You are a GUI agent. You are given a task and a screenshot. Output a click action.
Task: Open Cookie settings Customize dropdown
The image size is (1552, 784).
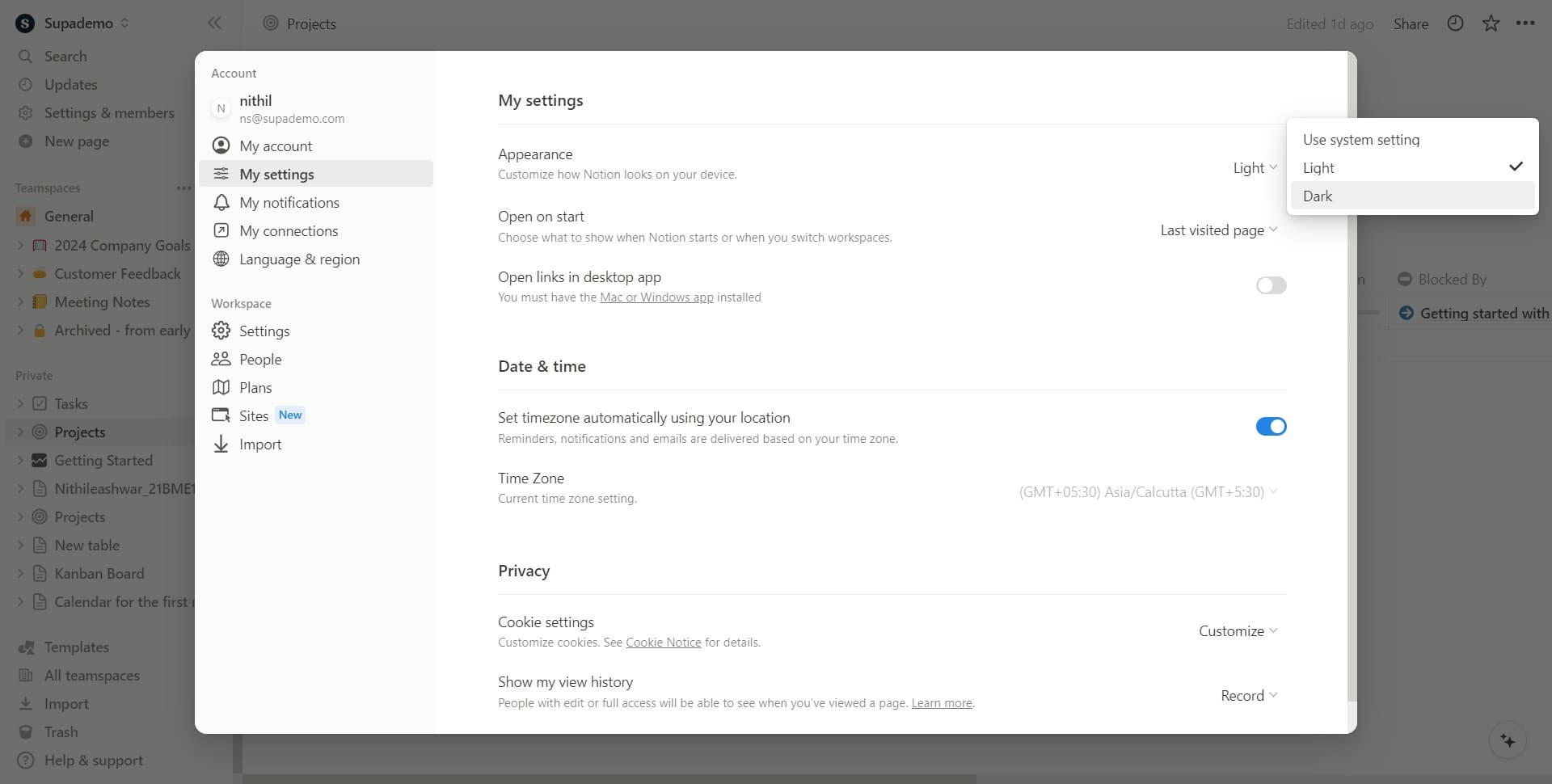click(1238, 630)
